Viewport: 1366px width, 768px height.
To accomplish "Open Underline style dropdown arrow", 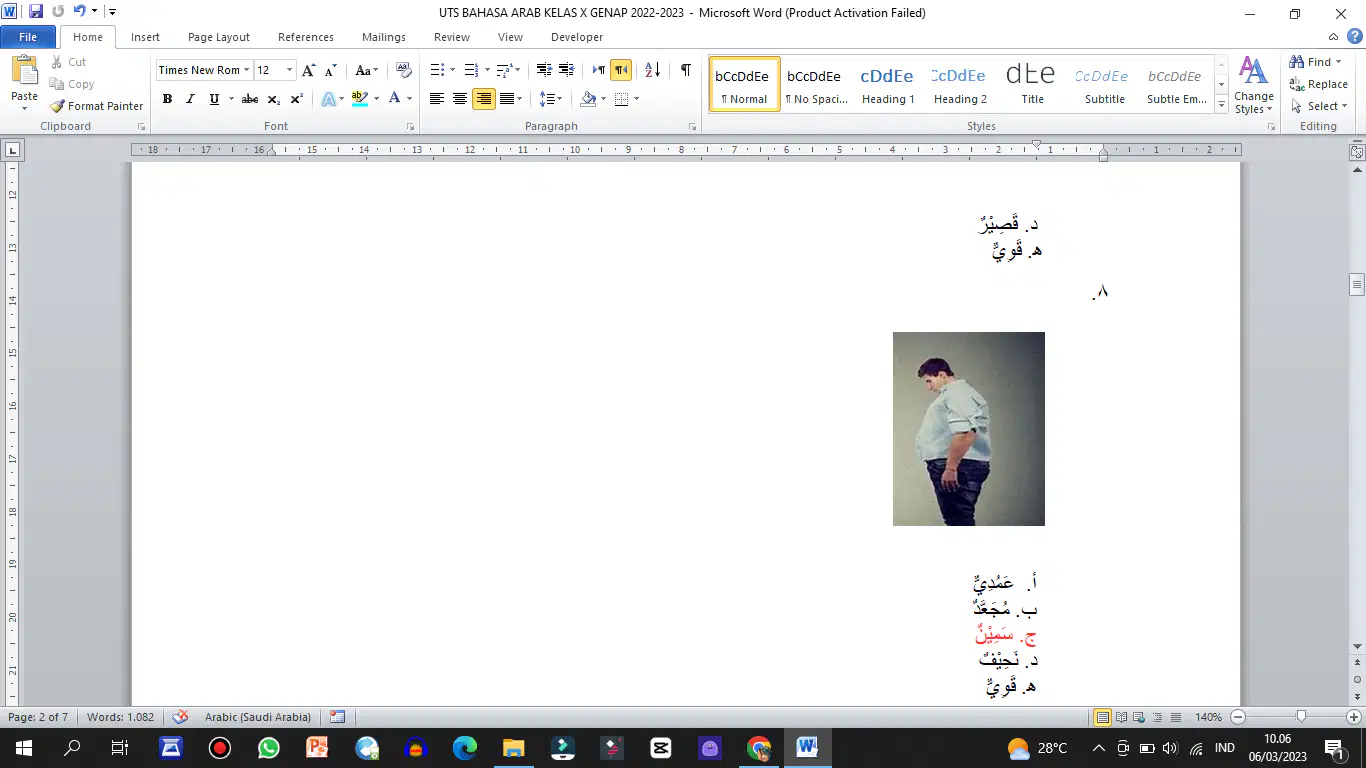I will tap(231, 99).
